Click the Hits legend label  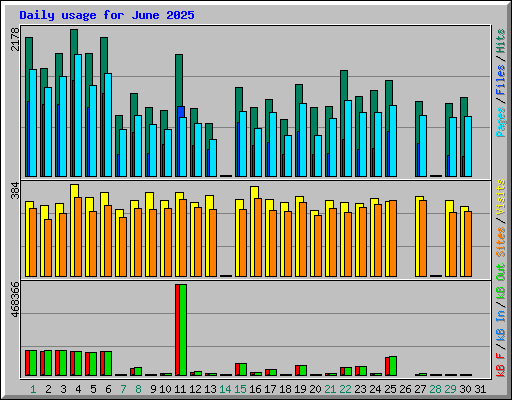coord(501,41)
